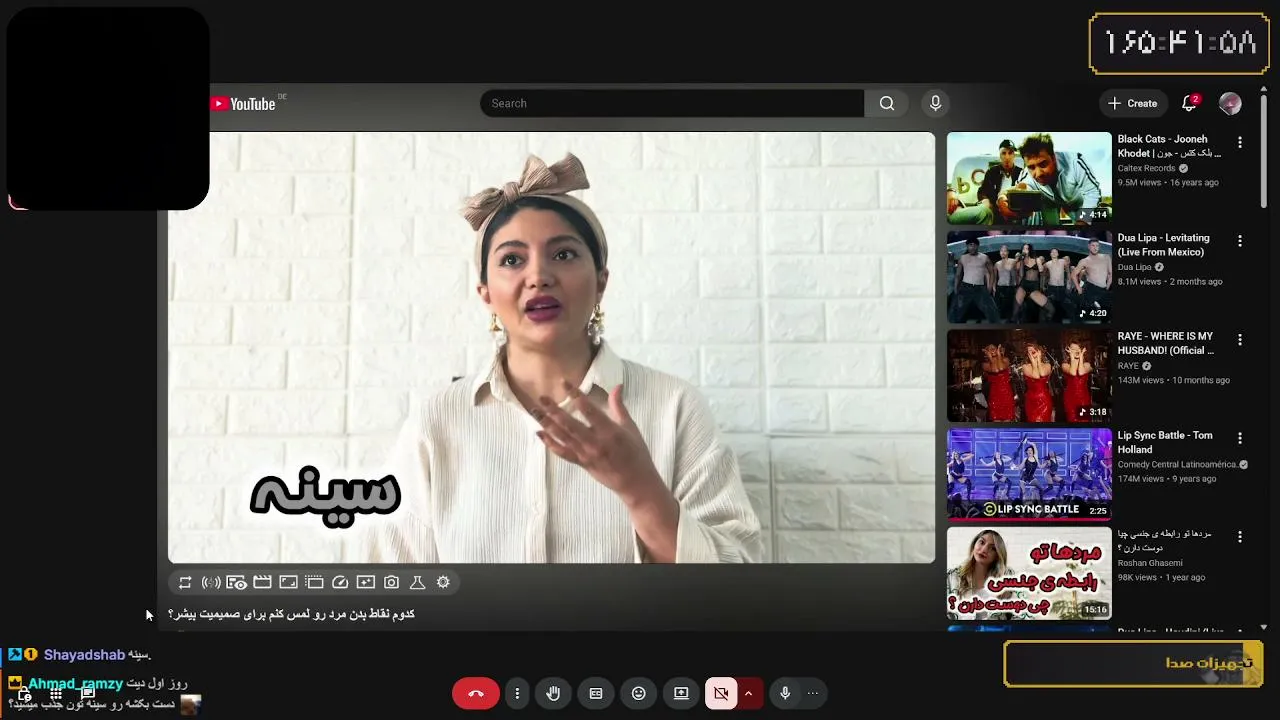Open menu for RAYE - WHERE IS MY HUSBAND
1280x720 pixels.
pyautogui.click(x=1240, y=340)
